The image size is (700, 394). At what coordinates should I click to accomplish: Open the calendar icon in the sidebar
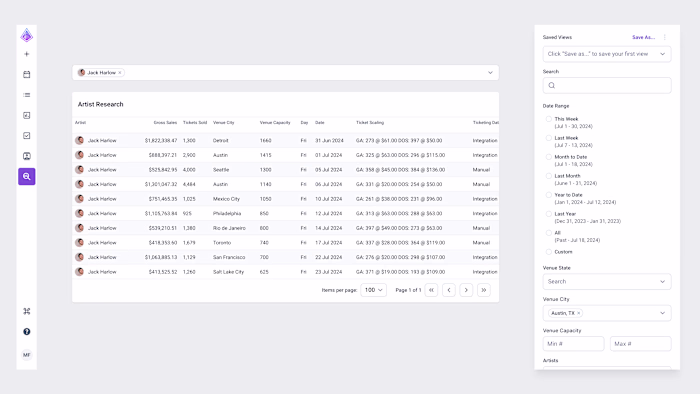(x=27, y=75)
